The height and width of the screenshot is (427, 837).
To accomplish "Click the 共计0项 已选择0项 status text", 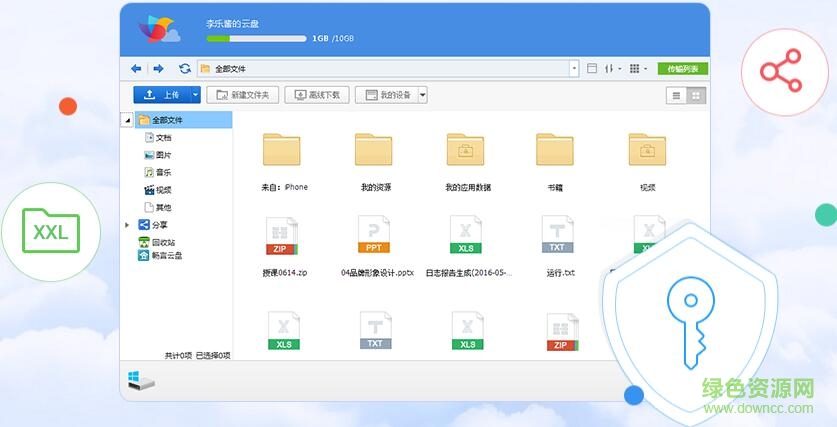I will tap(198, 355).
